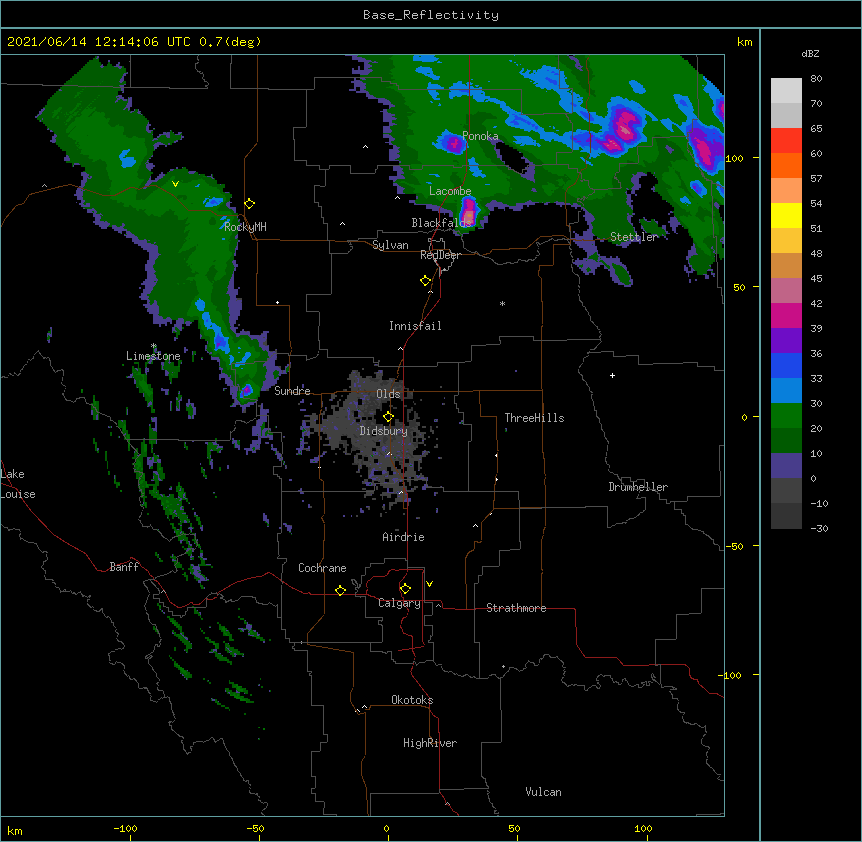Click the Cochrane label
The image size is (862, 842).
(x=322, y=568)
